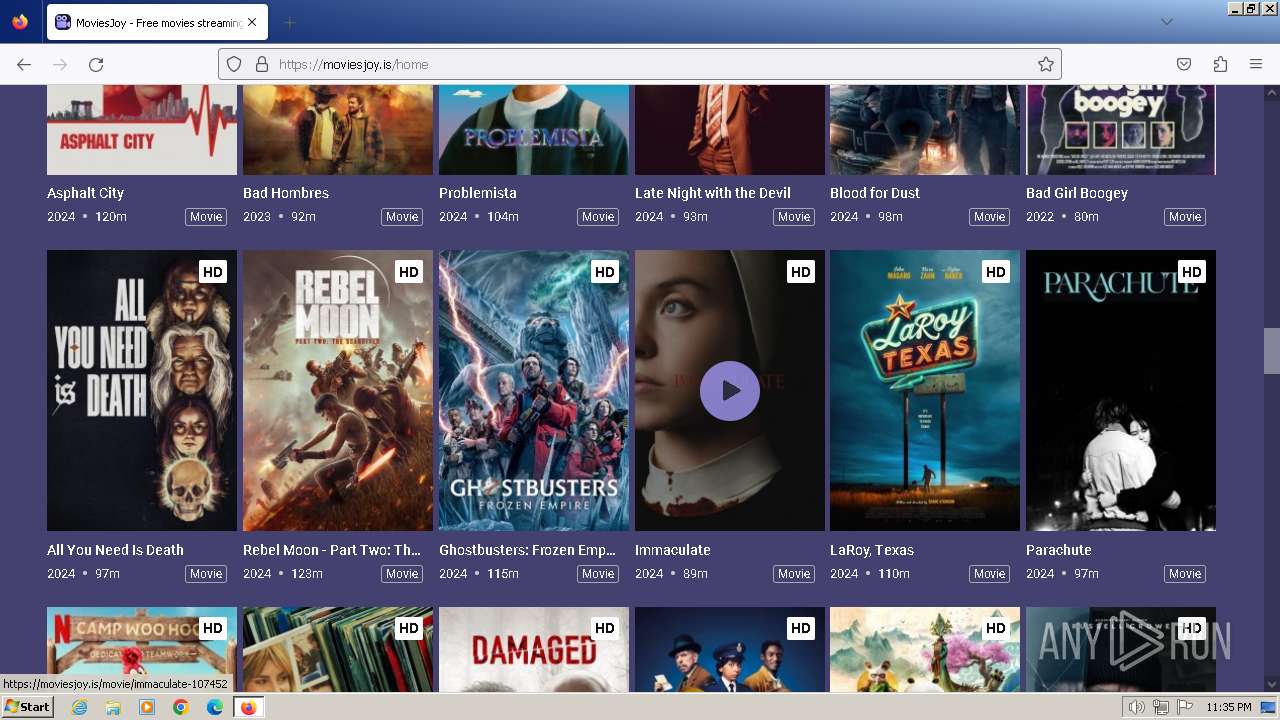Open LaRoy, Texas poster
Viewport: 1280px width, 720px height.
[x=925, y=390]
